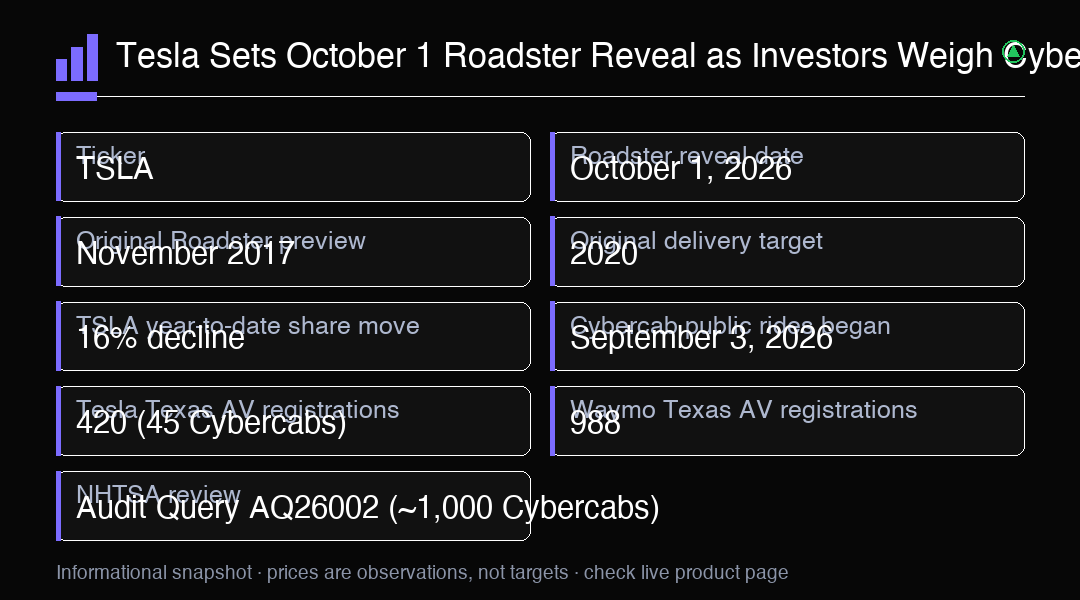Select the November 2017 Roadster preview card

(293, 252)
